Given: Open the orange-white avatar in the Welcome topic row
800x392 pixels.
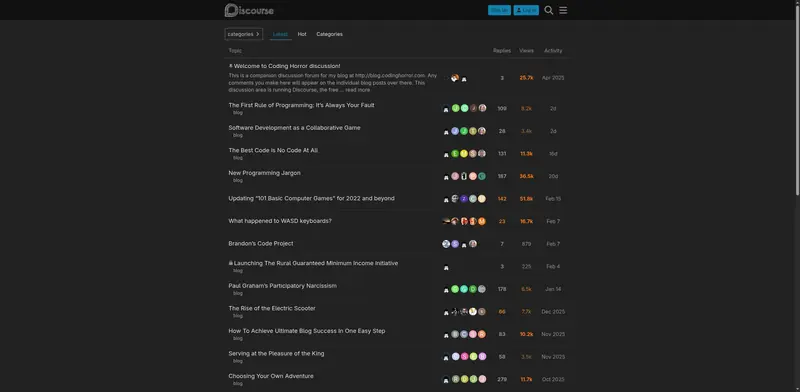Looking at the screenshot, I should pyautogui.click(x=455, y=78).
